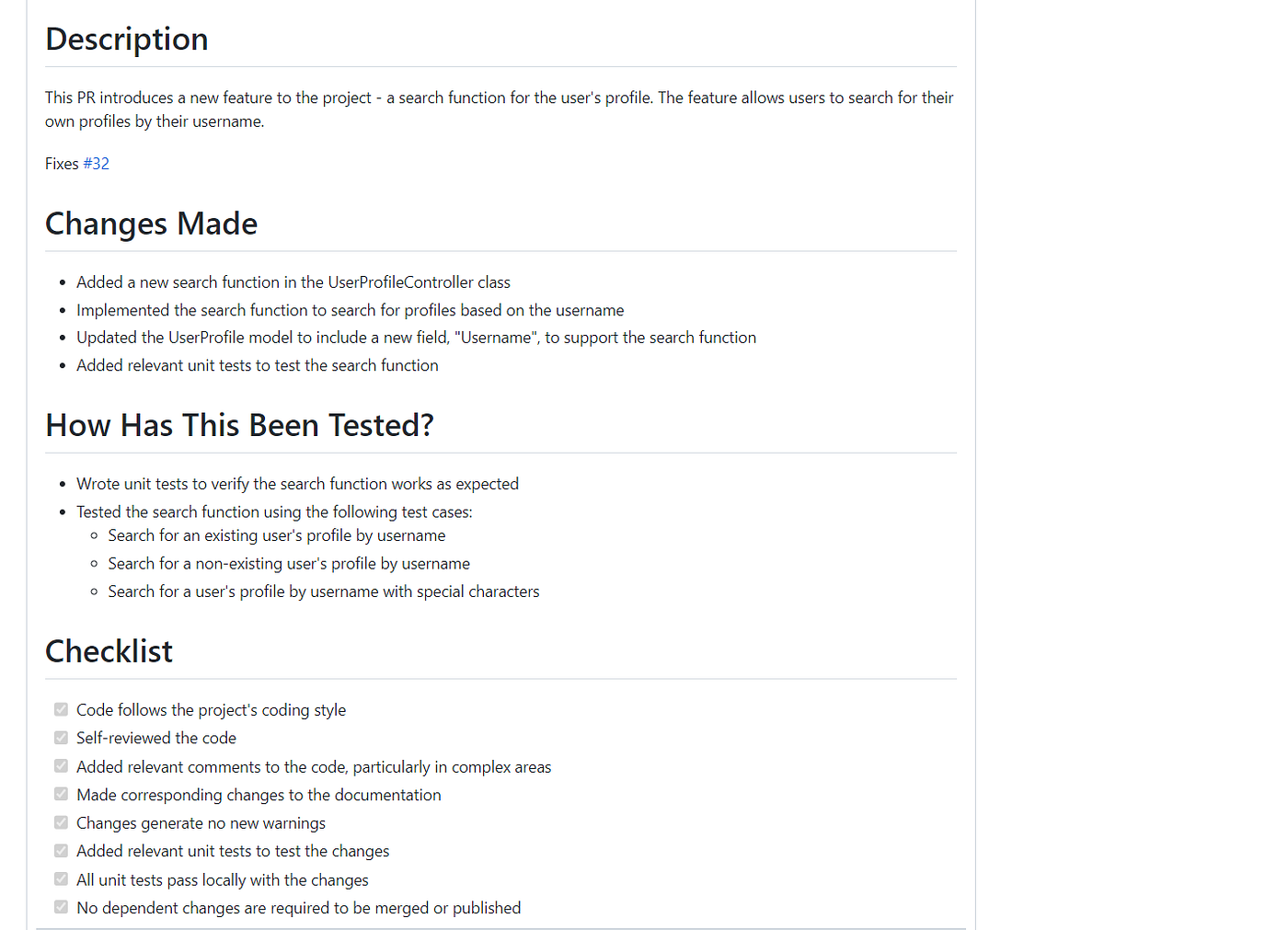Toggle 'Added relevant comments to the code' checkbox

pyautogui.click(x=61, y=766)
